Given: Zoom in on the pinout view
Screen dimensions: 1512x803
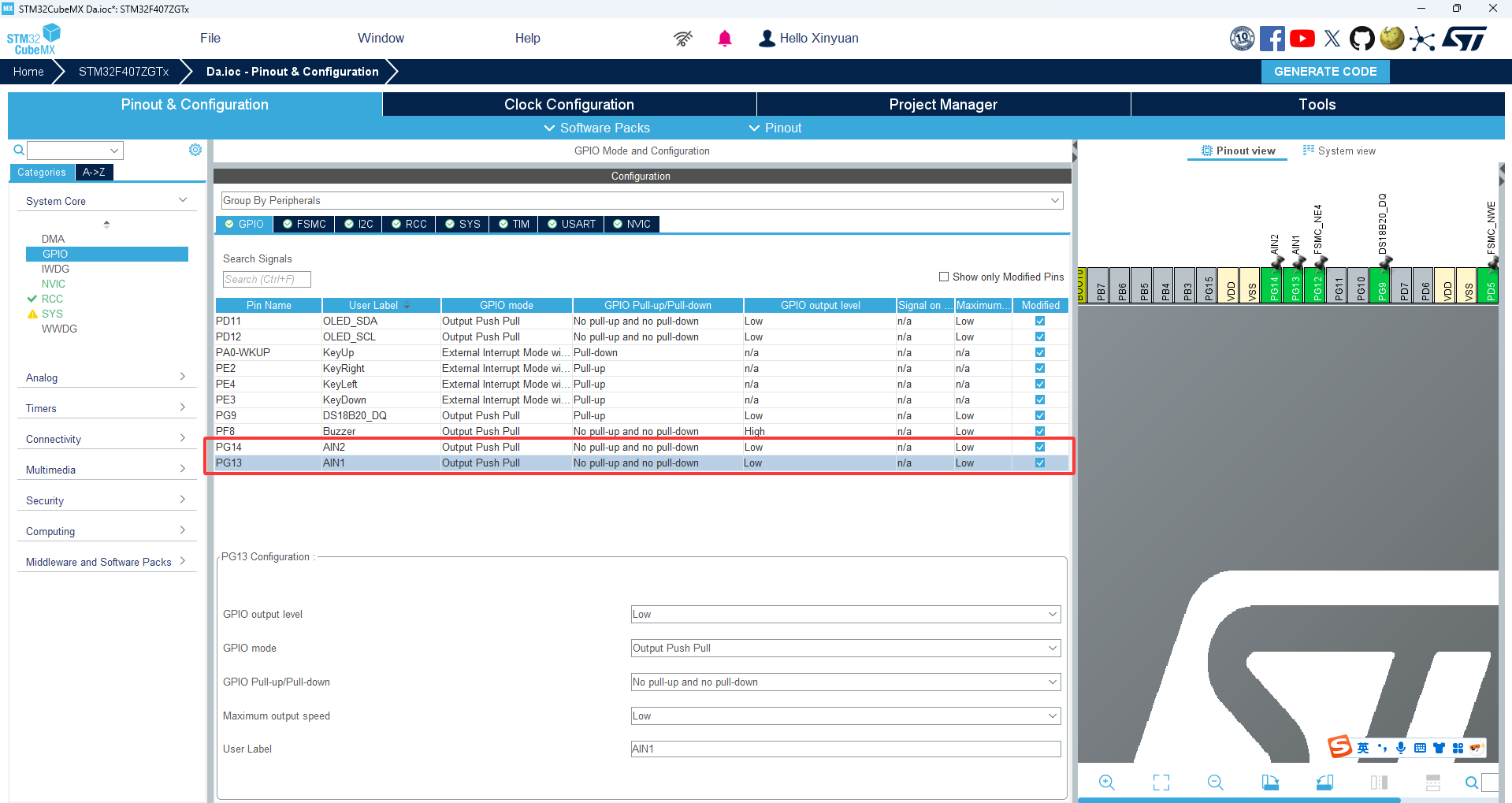Looking at the screenshot, I should [x=1107, y=783].
